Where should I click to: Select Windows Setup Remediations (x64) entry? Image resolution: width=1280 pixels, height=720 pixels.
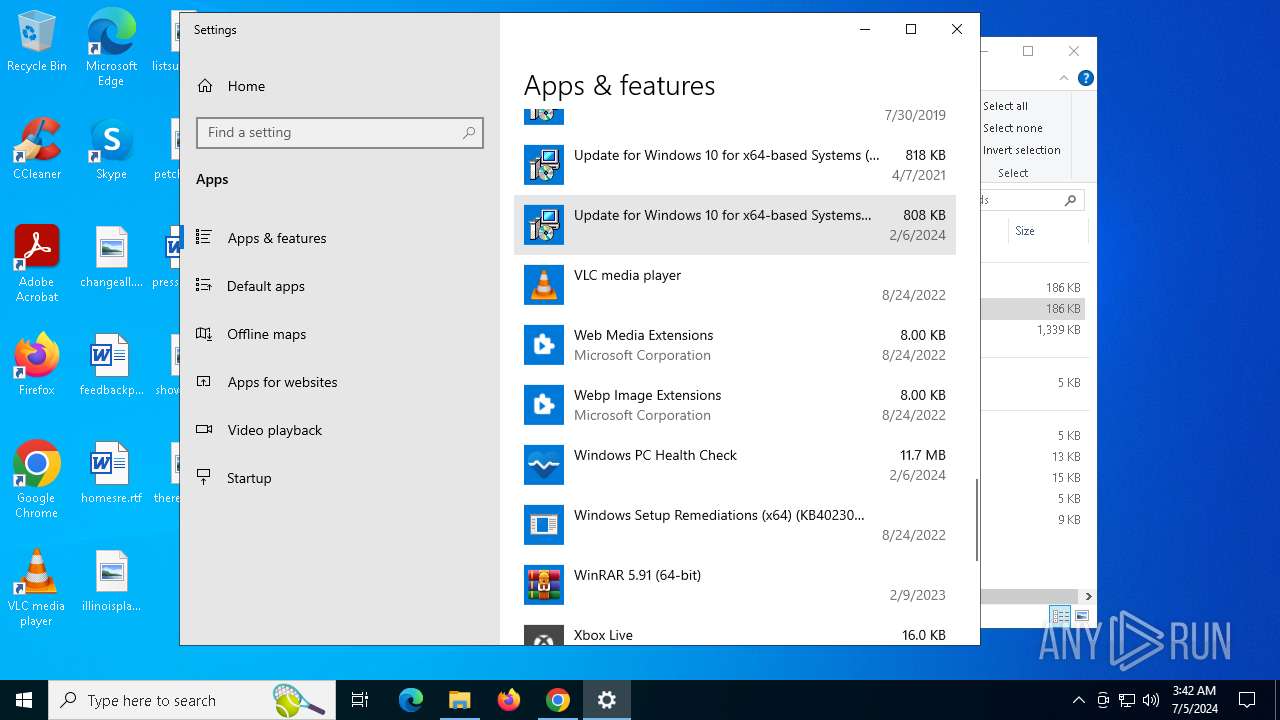pyautogui.click(x=735, y=525)
